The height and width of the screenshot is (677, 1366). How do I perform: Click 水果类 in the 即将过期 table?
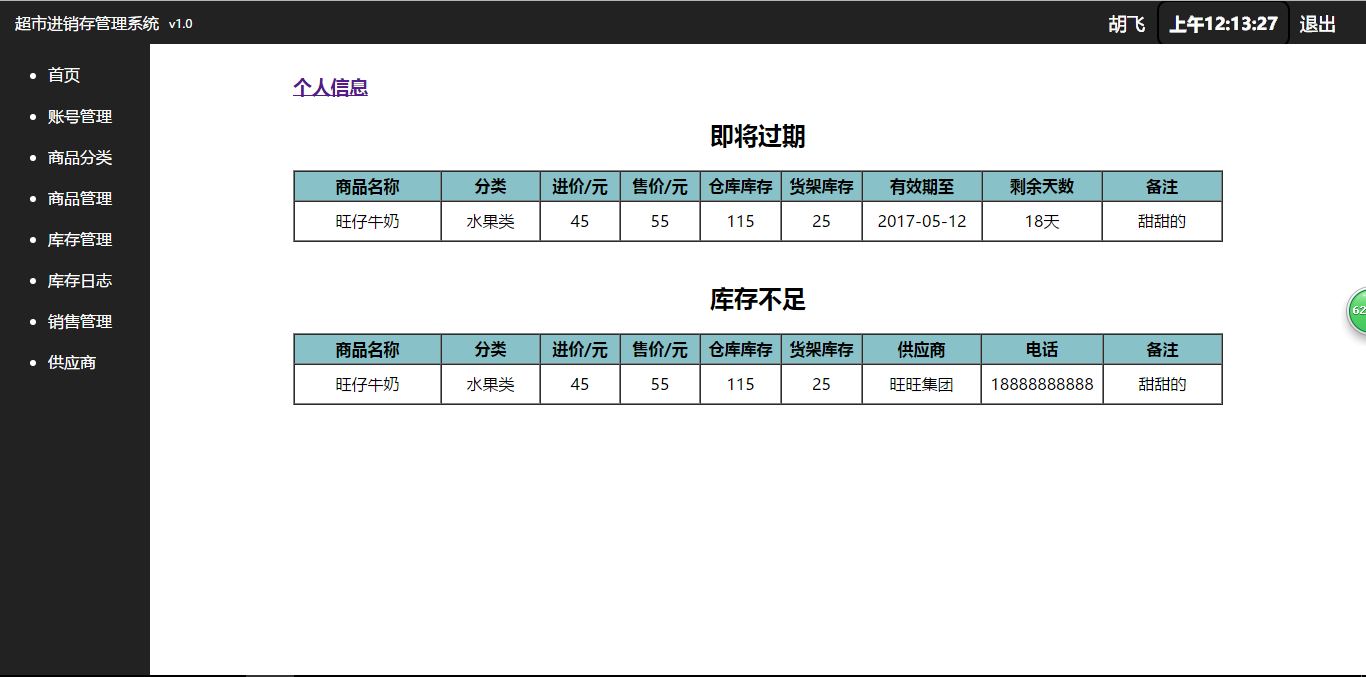(x=490, y=221)
